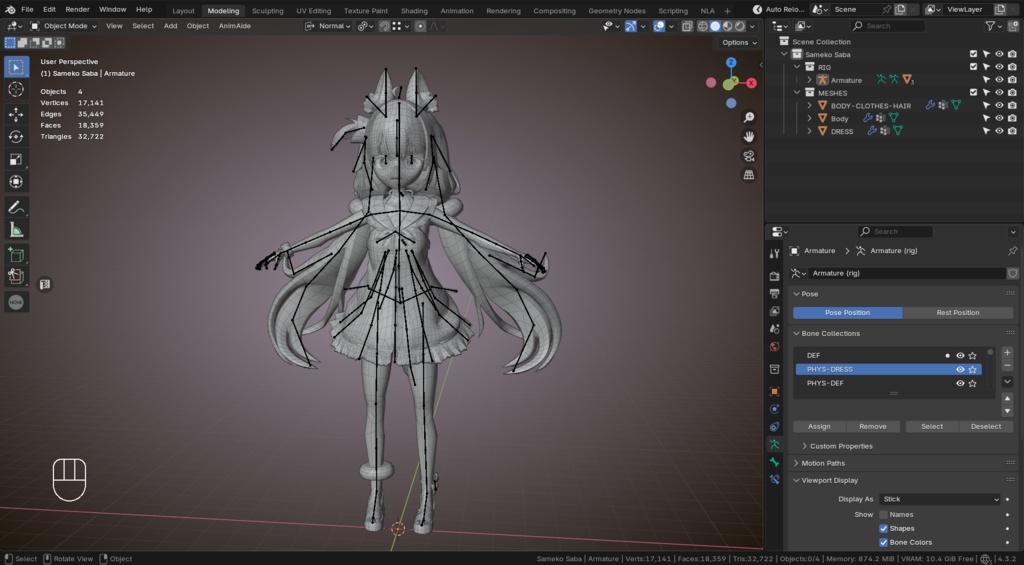Click the Remove button

pos(872,427)
